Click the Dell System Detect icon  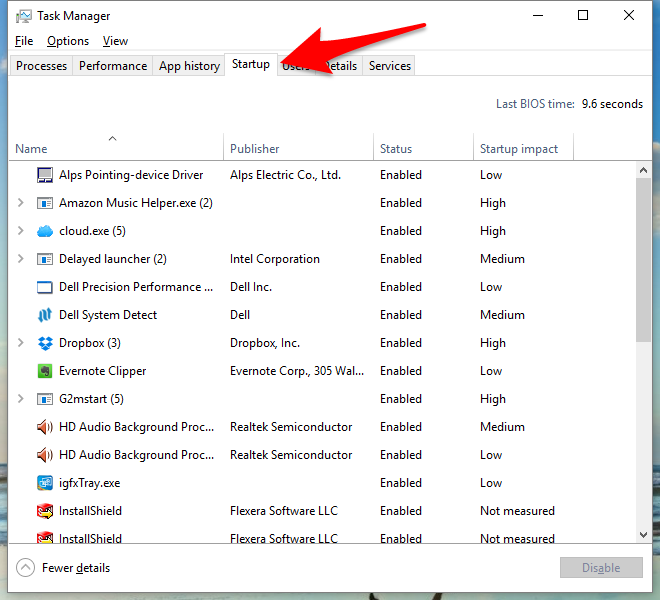pyautogui.click(x=45, y=315)
